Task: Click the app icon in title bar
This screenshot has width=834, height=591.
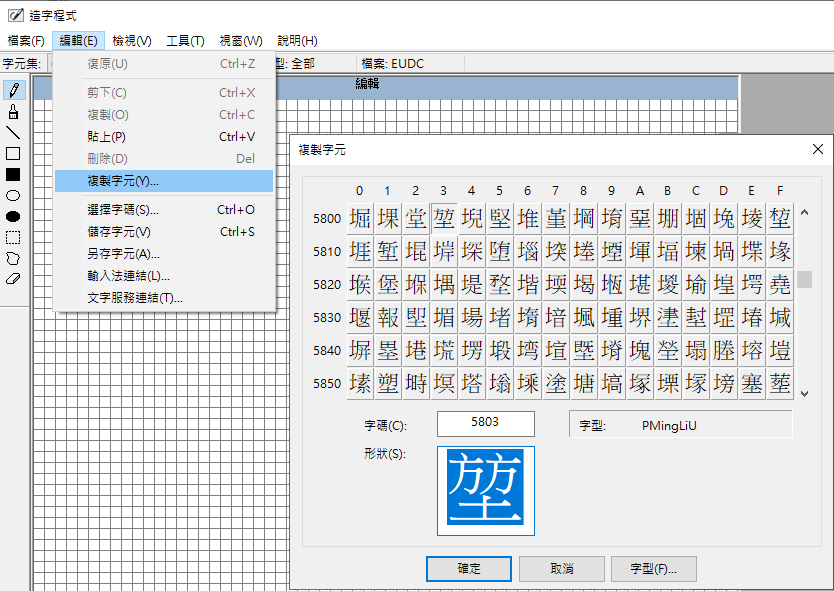Action: (15, 15)
